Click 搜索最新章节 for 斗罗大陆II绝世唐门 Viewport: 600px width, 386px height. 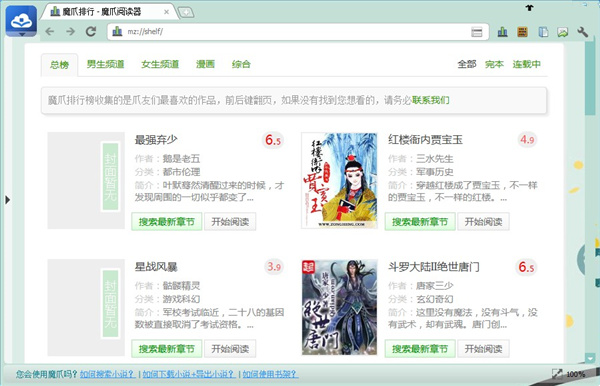point(420,349)
